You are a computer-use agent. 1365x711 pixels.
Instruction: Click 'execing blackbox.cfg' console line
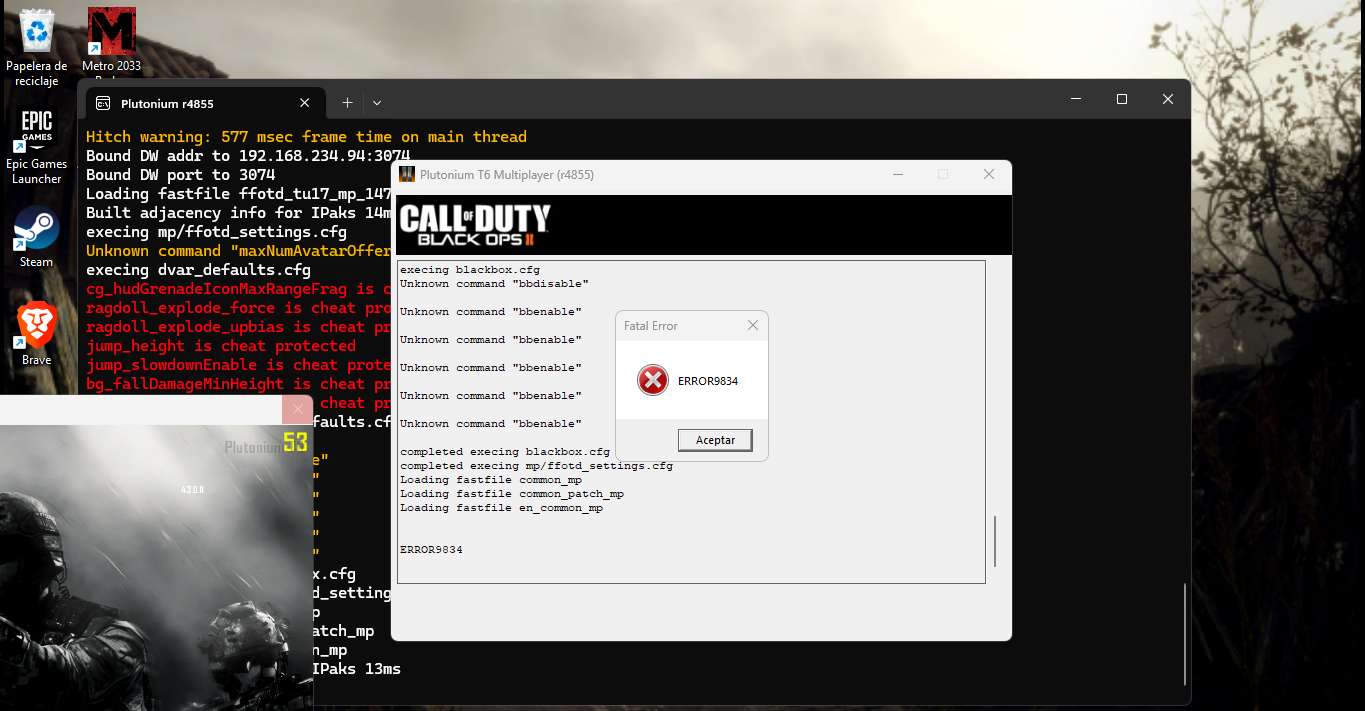point(470,270)
